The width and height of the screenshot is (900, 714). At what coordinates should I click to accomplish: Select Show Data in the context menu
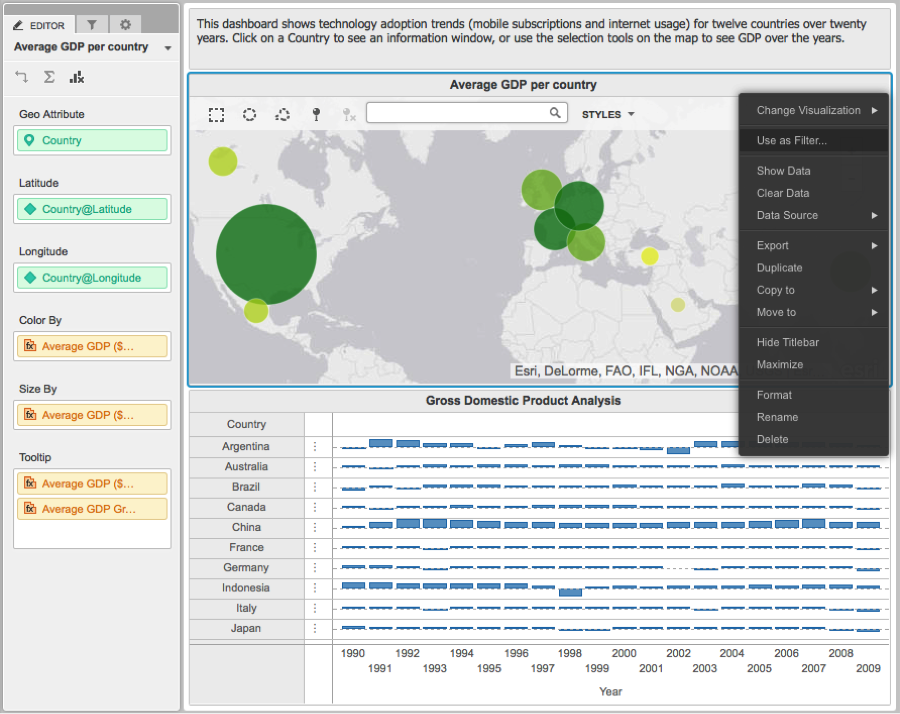pyautogui.click(x=784, y=170)
